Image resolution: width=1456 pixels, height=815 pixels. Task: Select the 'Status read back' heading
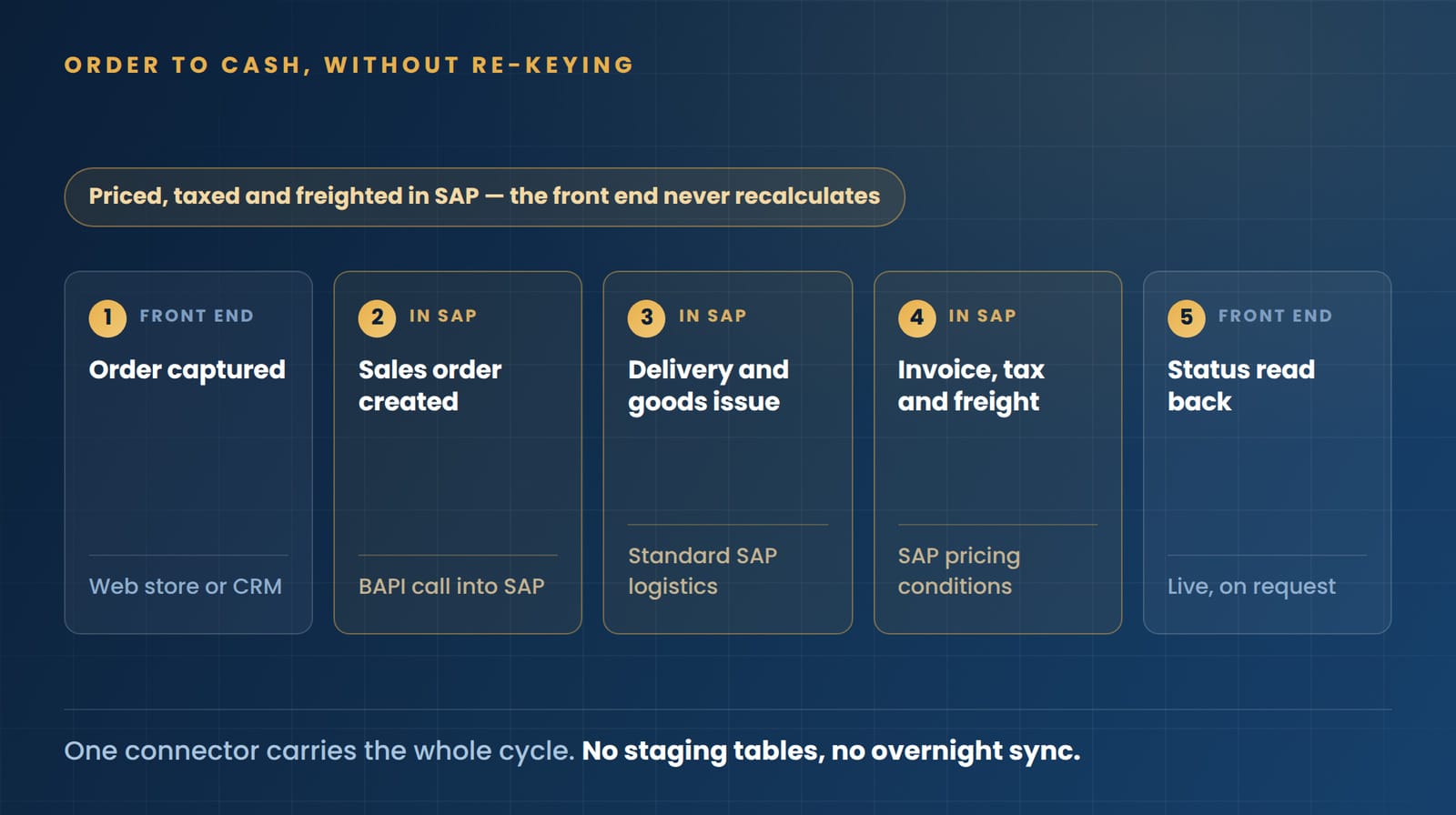pyautogui.click(x=1241, y=386)
